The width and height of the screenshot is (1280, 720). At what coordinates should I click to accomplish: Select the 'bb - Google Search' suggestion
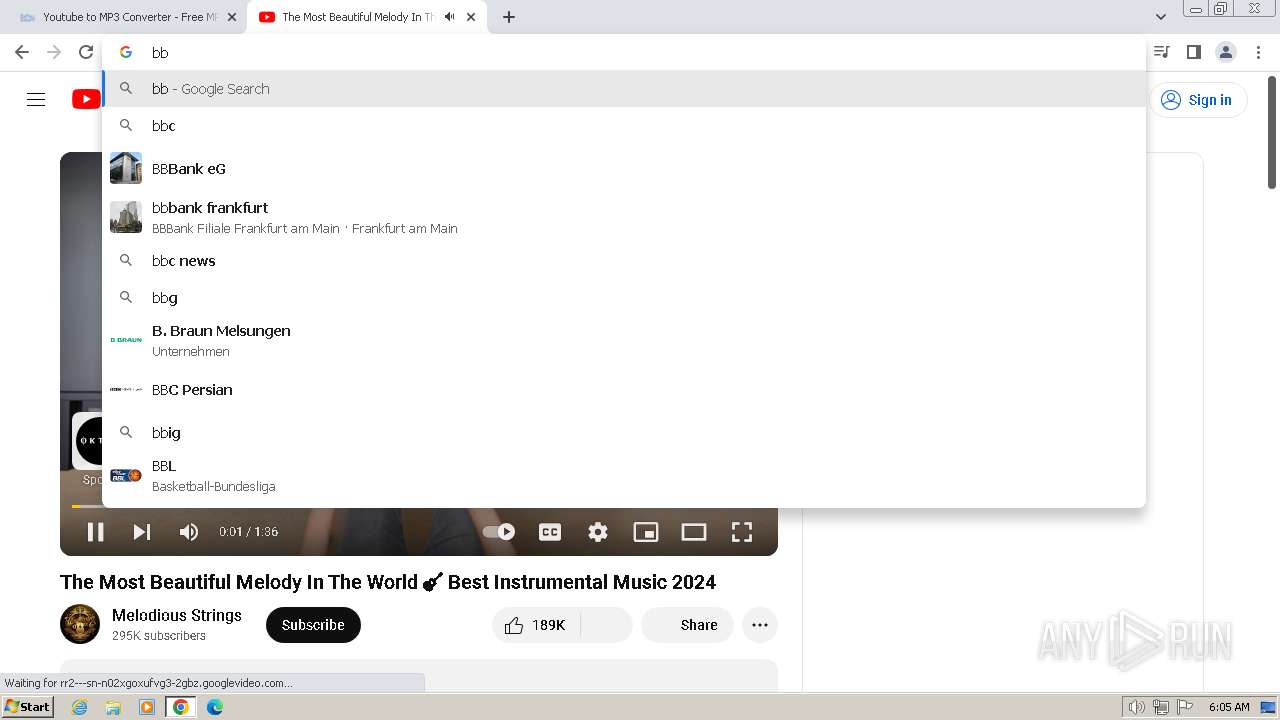pyautogui.click(x=624, y=89)
